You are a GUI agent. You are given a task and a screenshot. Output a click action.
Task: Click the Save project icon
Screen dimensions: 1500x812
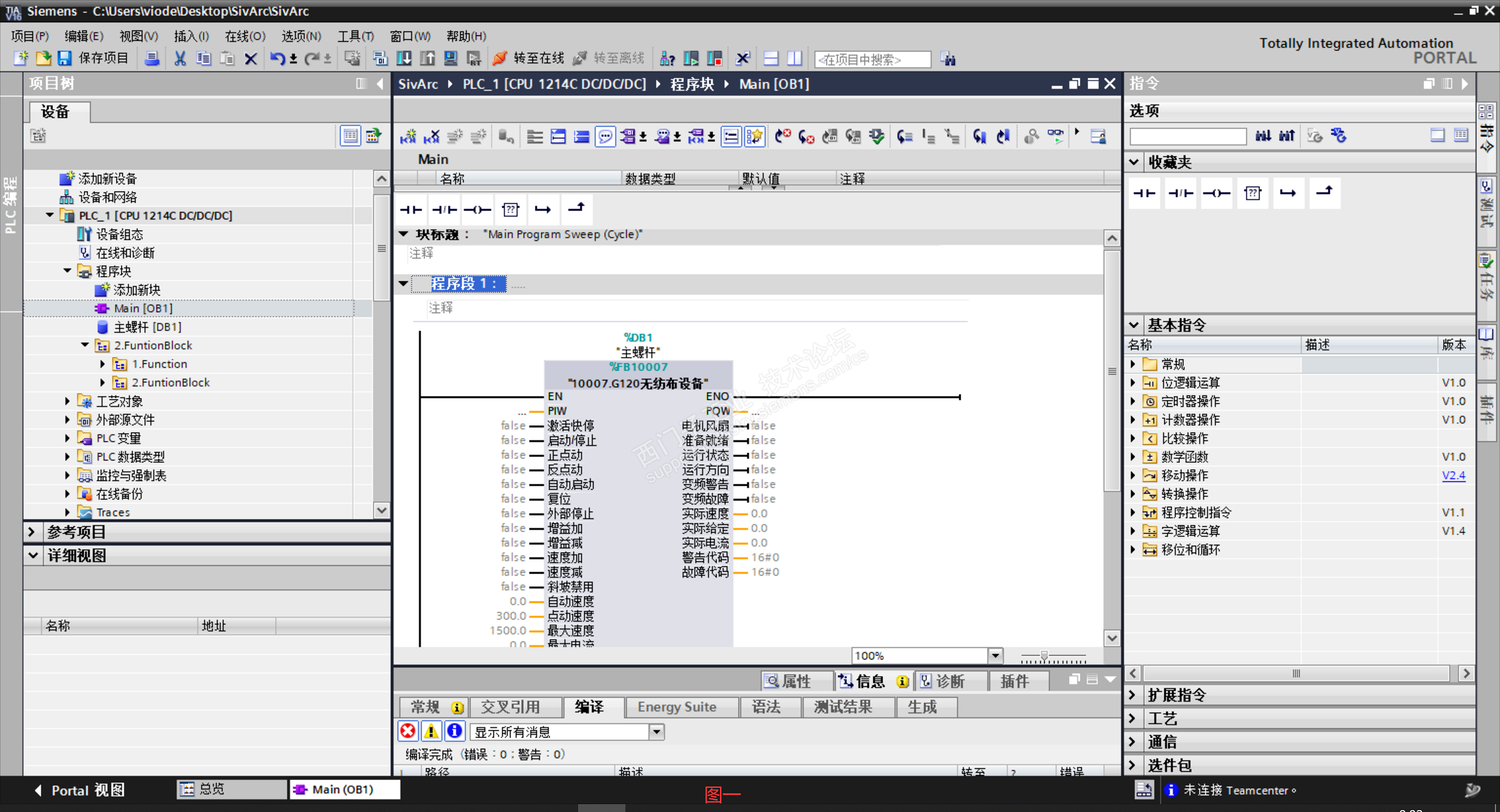pos(64,59)
